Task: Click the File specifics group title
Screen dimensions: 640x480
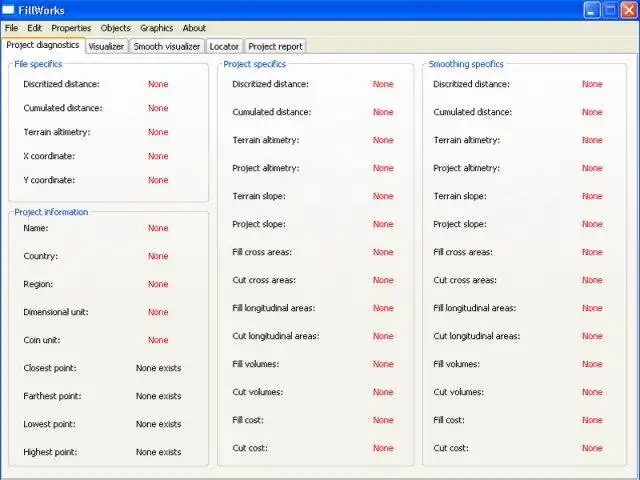Action: point(38,64)
